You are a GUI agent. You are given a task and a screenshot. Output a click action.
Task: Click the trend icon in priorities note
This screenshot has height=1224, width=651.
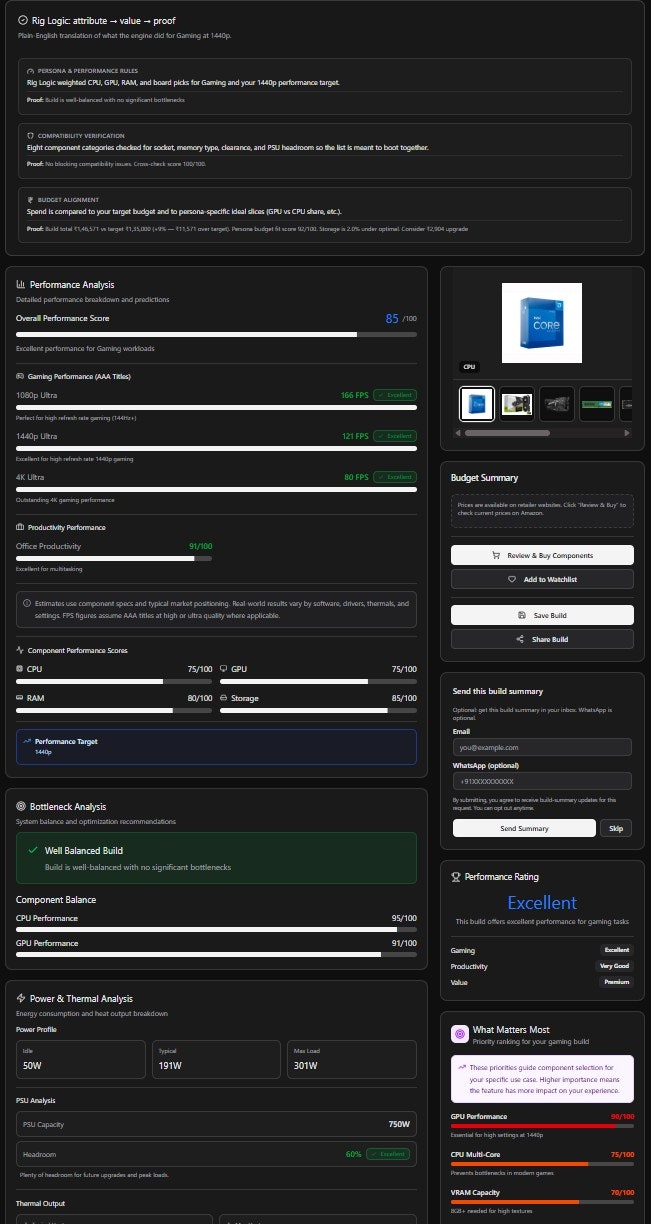click(x=460, y=1067)
